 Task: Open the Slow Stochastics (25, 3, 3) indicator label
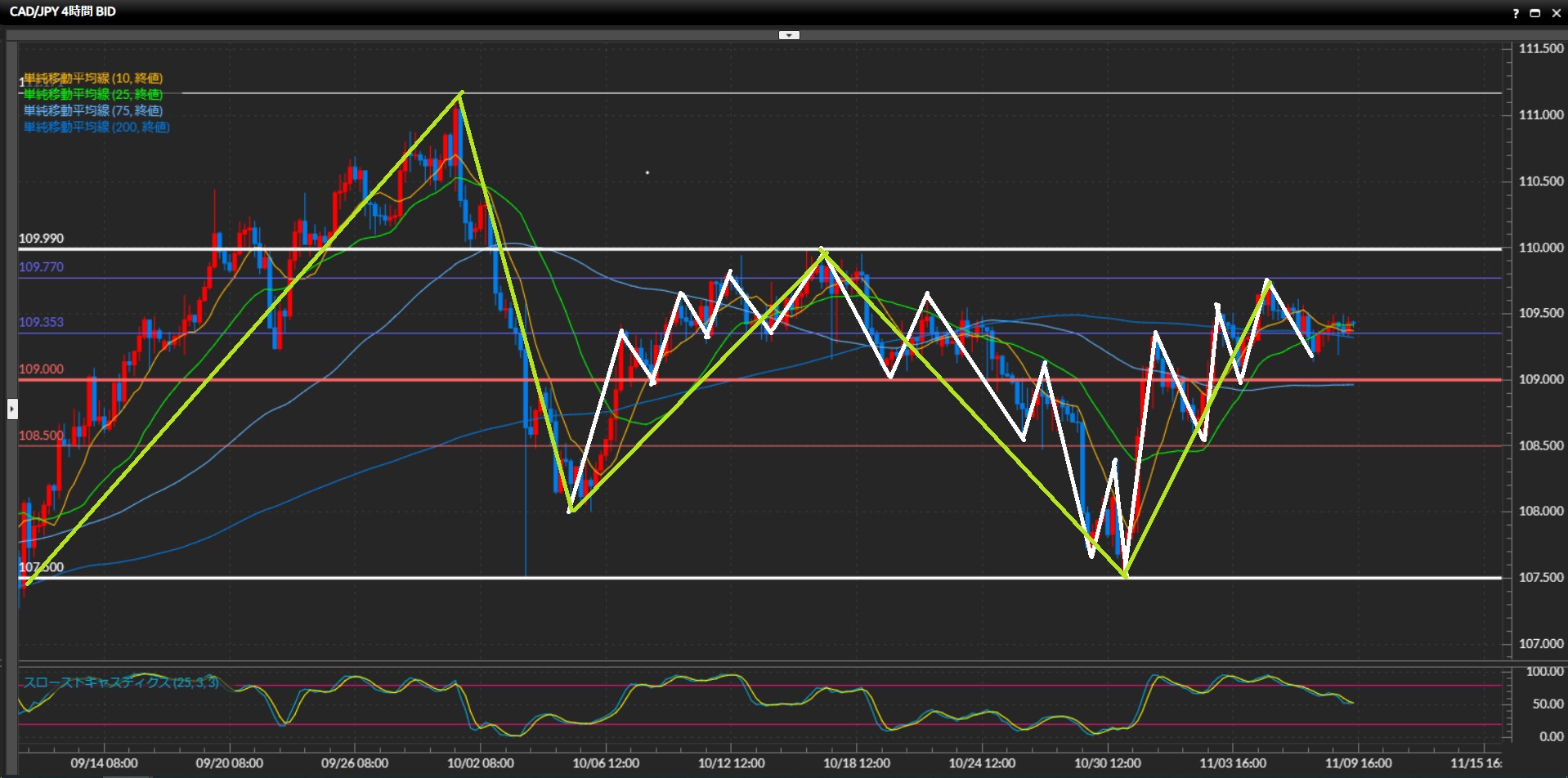coord(120,682)
